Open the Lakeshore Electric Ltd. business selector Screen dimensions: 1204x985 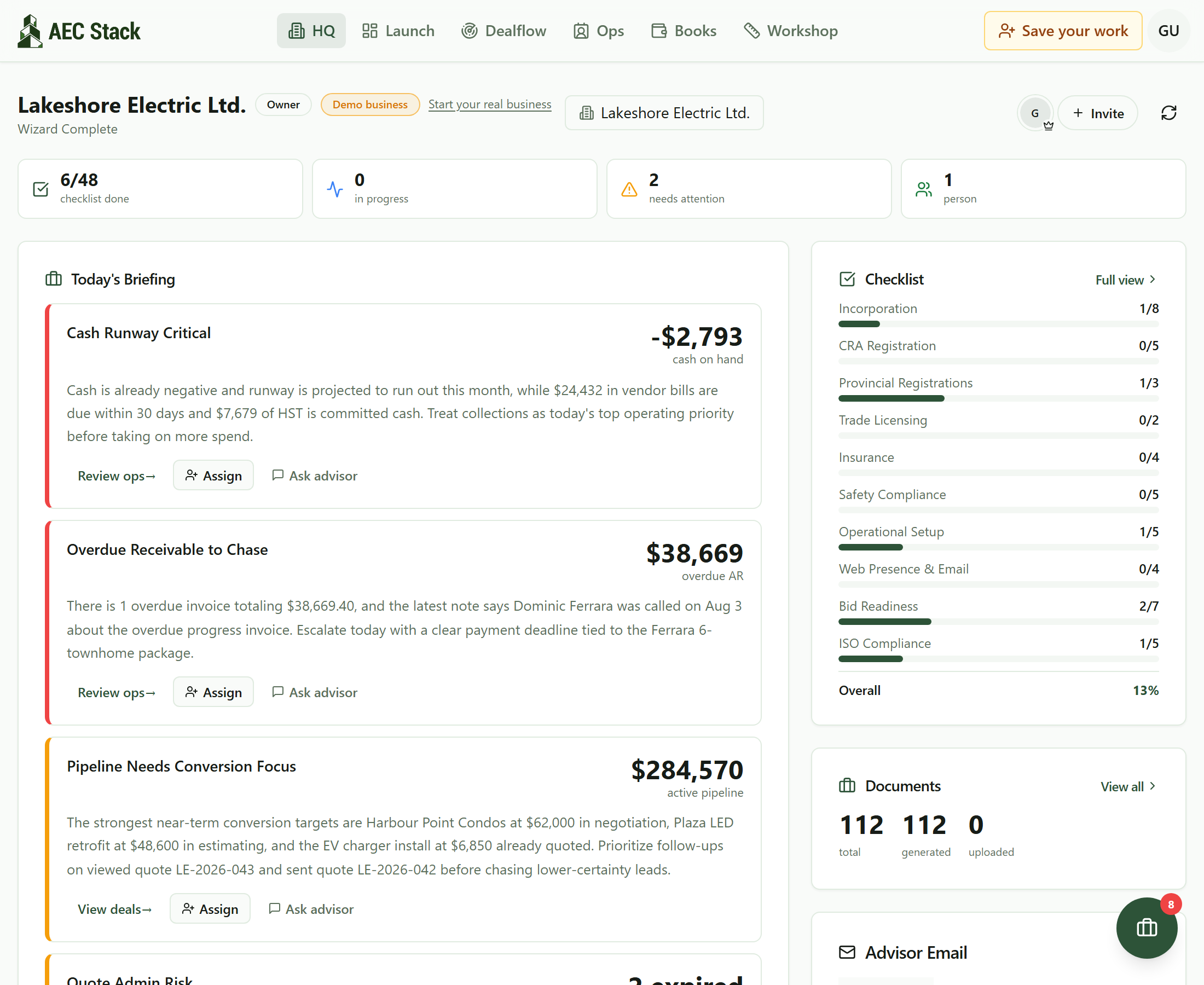tap(664, 113)
